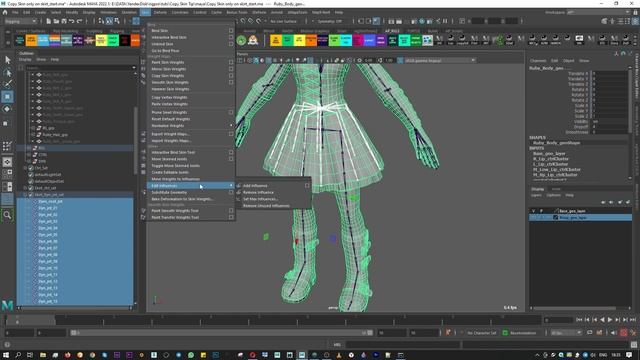Open Outliner Display menu
This screenshot has width=640, height=360.
[25, 60]
